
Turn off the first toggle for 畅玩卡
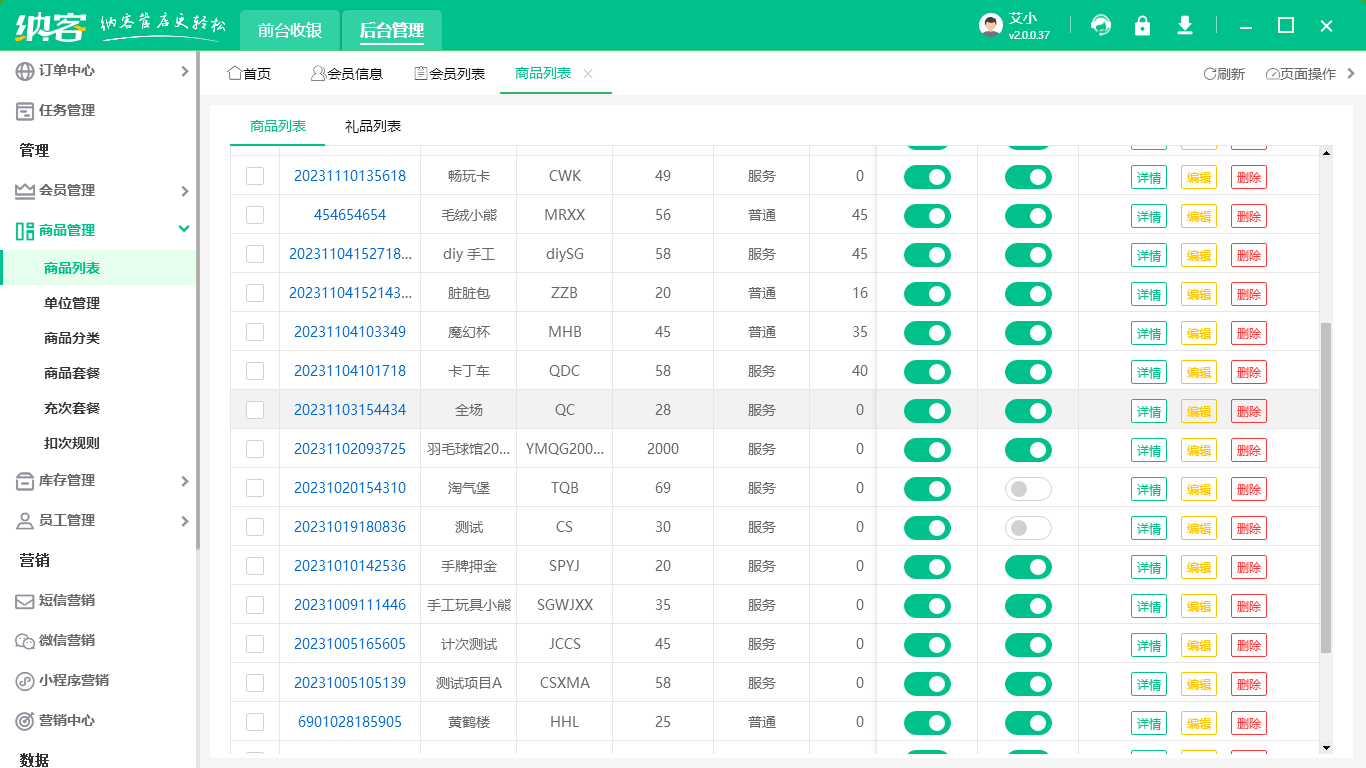click(x=927, y=177)
